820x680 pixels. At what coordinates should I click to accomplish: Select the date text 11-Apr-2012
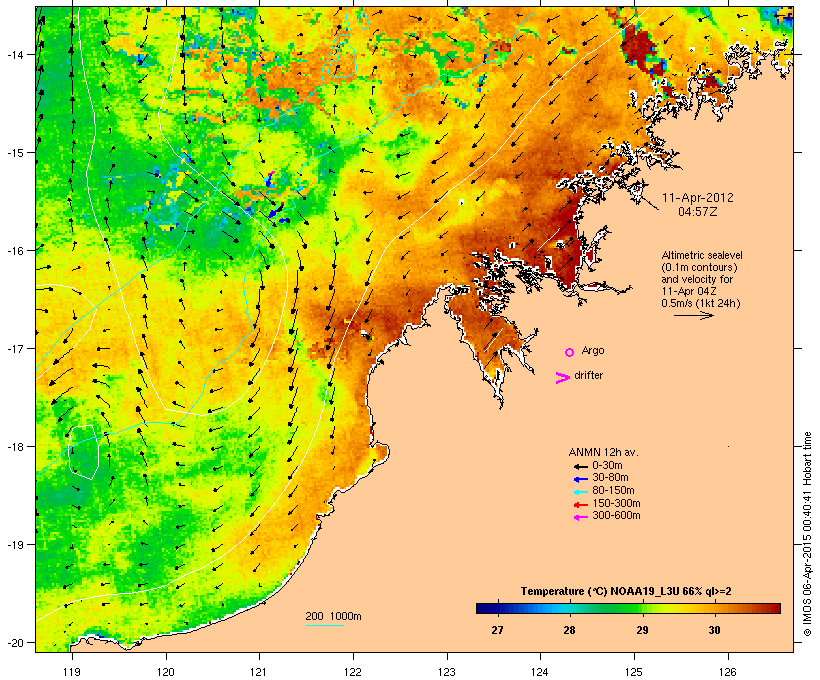coord(698,198)
